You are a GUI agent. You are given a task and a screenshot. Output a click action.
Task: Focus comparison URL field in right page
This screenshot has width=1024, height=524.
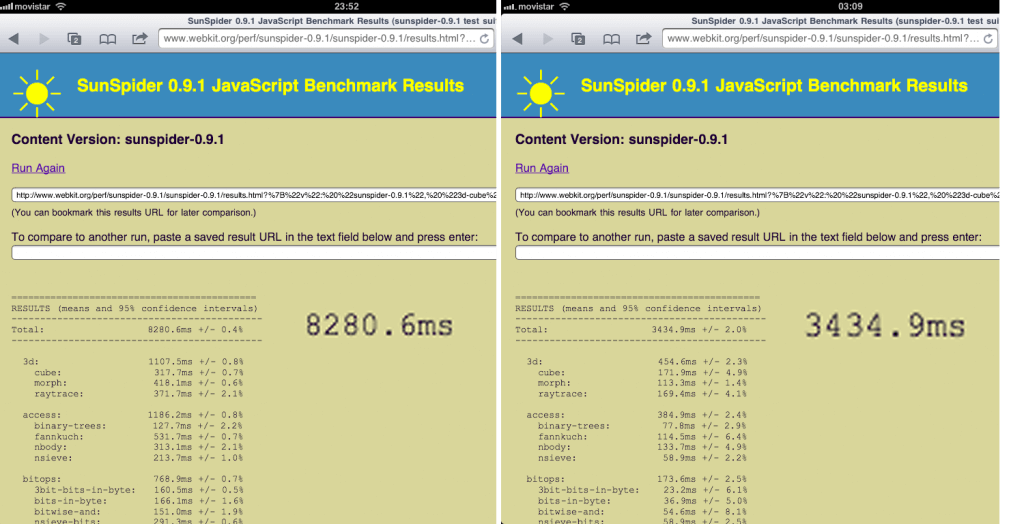pyautogui.click(x=758, y=252)
